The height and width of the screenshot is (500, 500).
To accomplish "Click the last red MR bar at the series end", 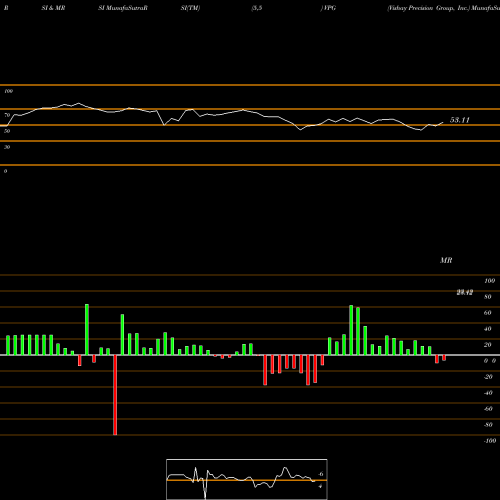I will click(x=444, y=358).
